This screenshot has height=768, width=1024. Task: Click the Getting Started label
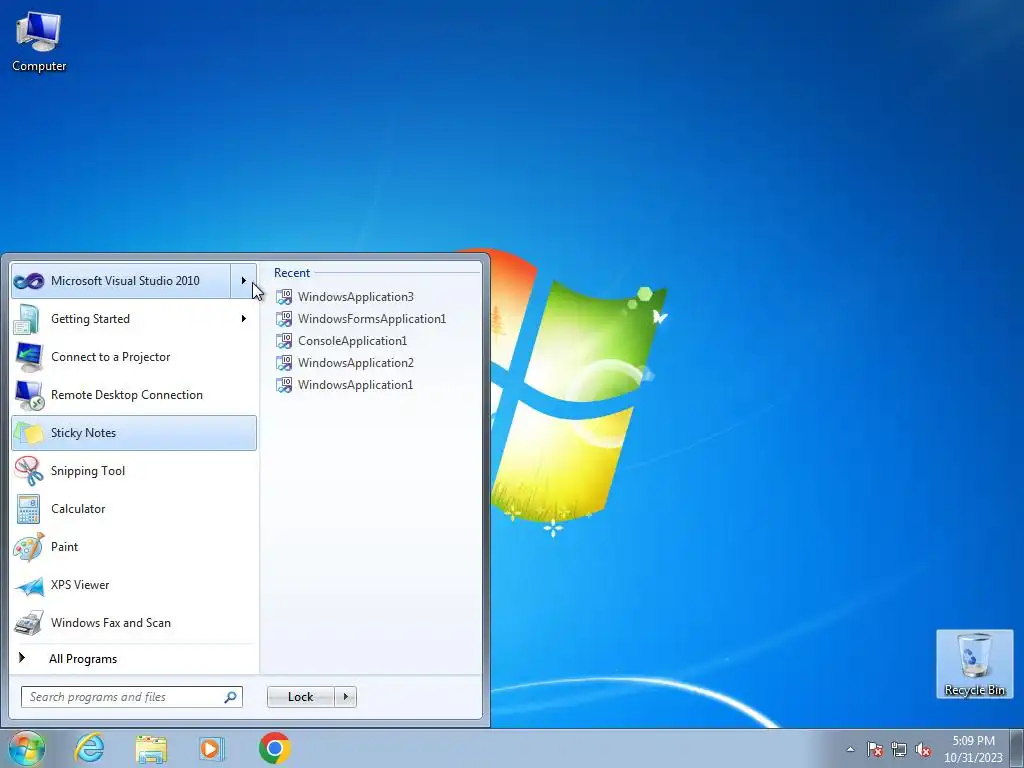click(x=91, y=319)
